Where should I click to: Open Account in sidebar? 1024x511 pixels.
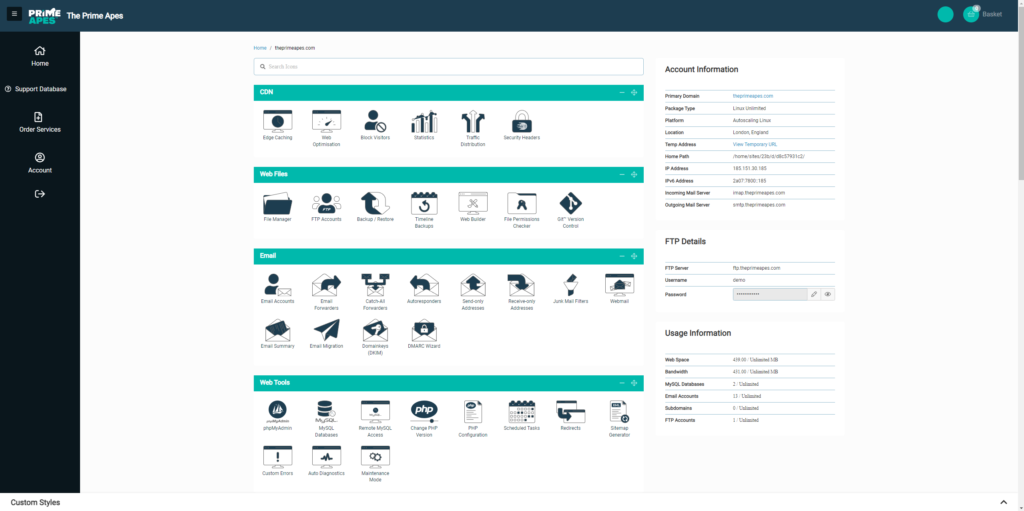coord(40,163)
